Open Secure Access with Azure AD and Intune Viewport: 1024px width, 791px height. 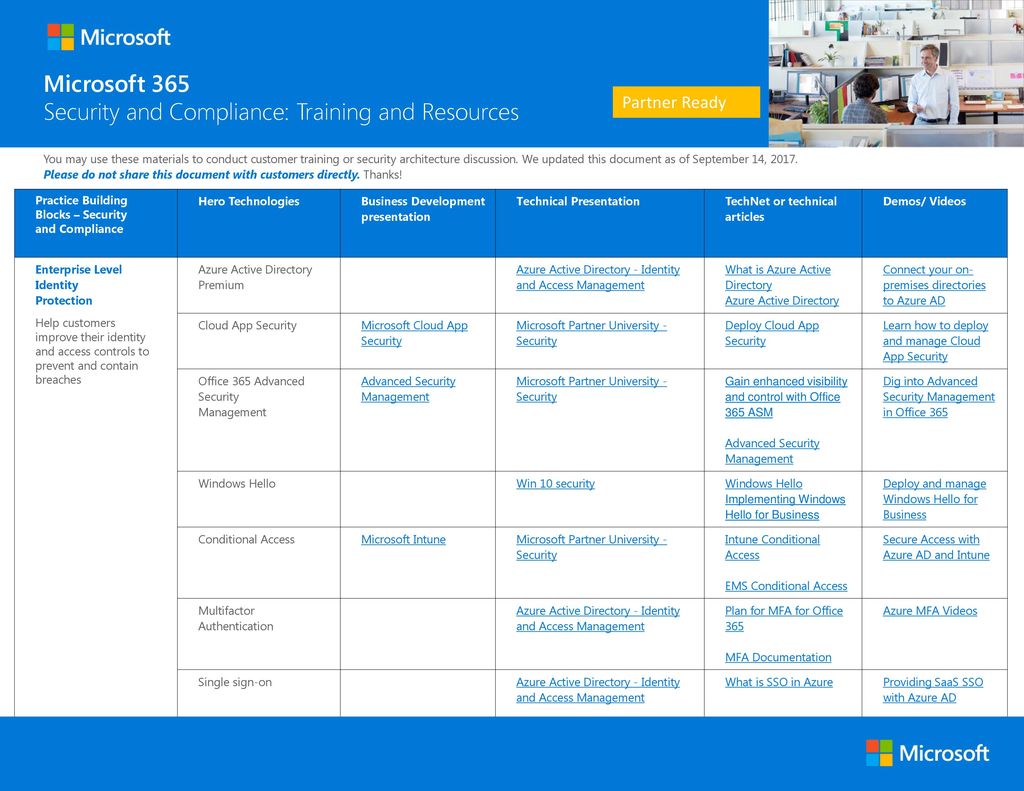936,547
